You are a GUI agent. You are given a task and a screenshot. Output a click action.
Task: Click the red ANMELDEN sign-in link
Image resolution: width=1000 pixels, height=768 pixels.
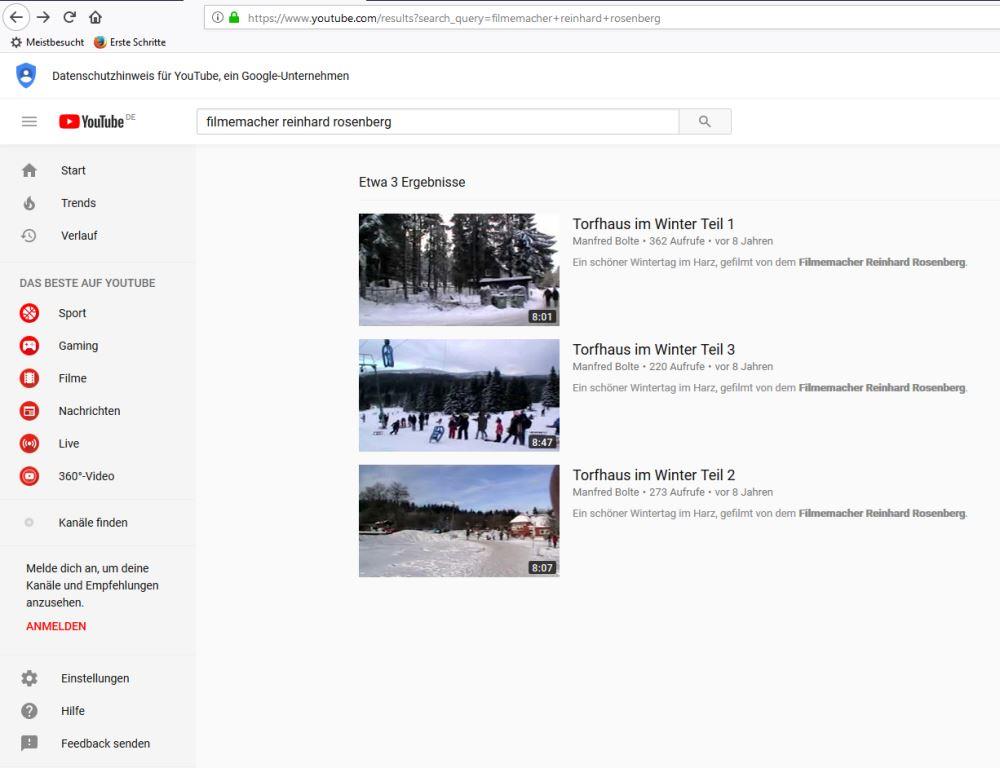pos(56,626)
